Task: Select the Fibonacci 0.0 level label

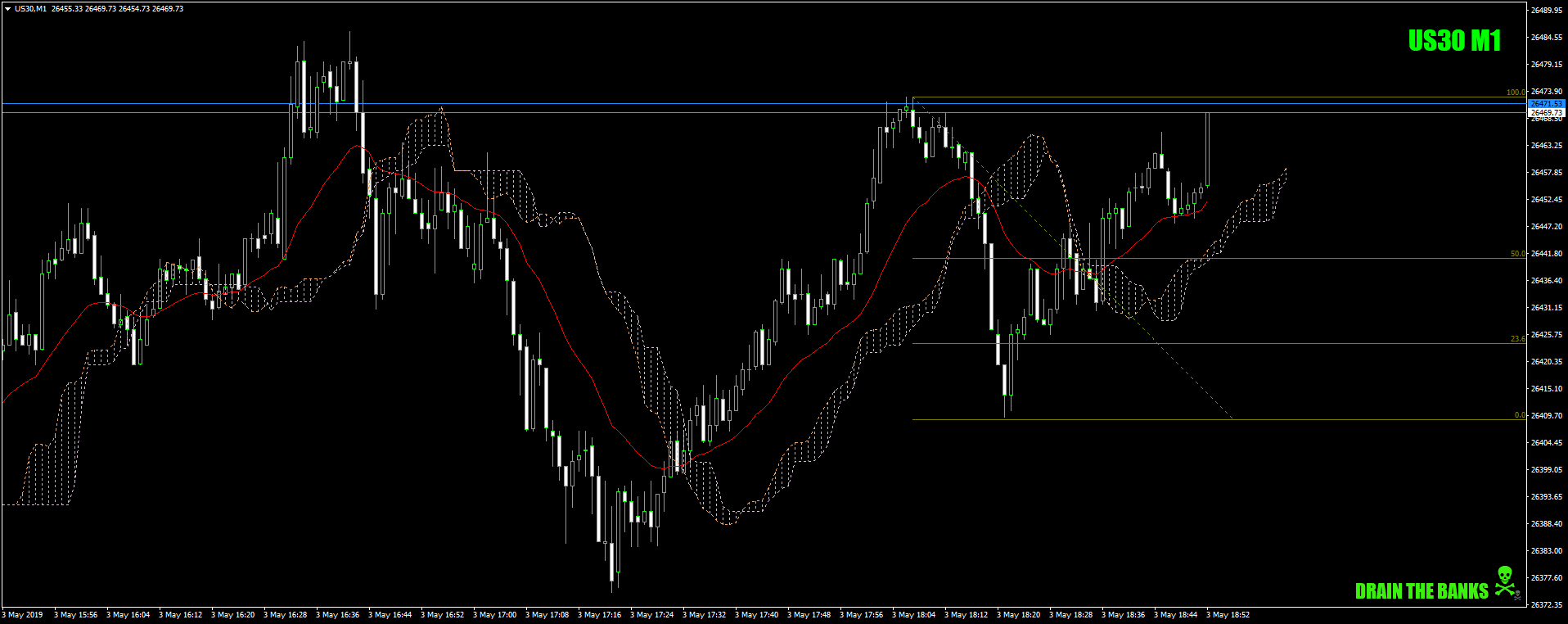Action: coord(1519,415)
